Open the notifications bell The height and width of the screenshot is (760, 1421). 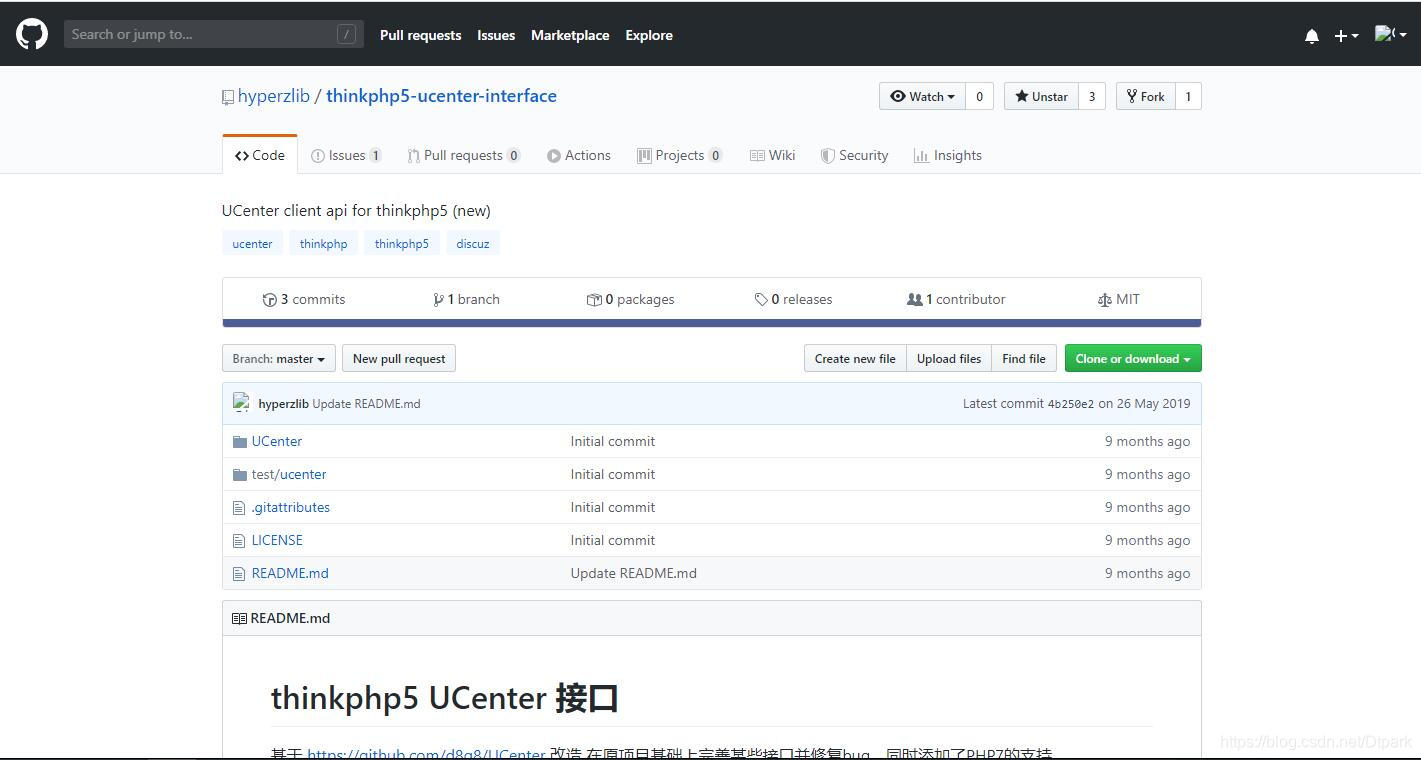(1312, 36)
